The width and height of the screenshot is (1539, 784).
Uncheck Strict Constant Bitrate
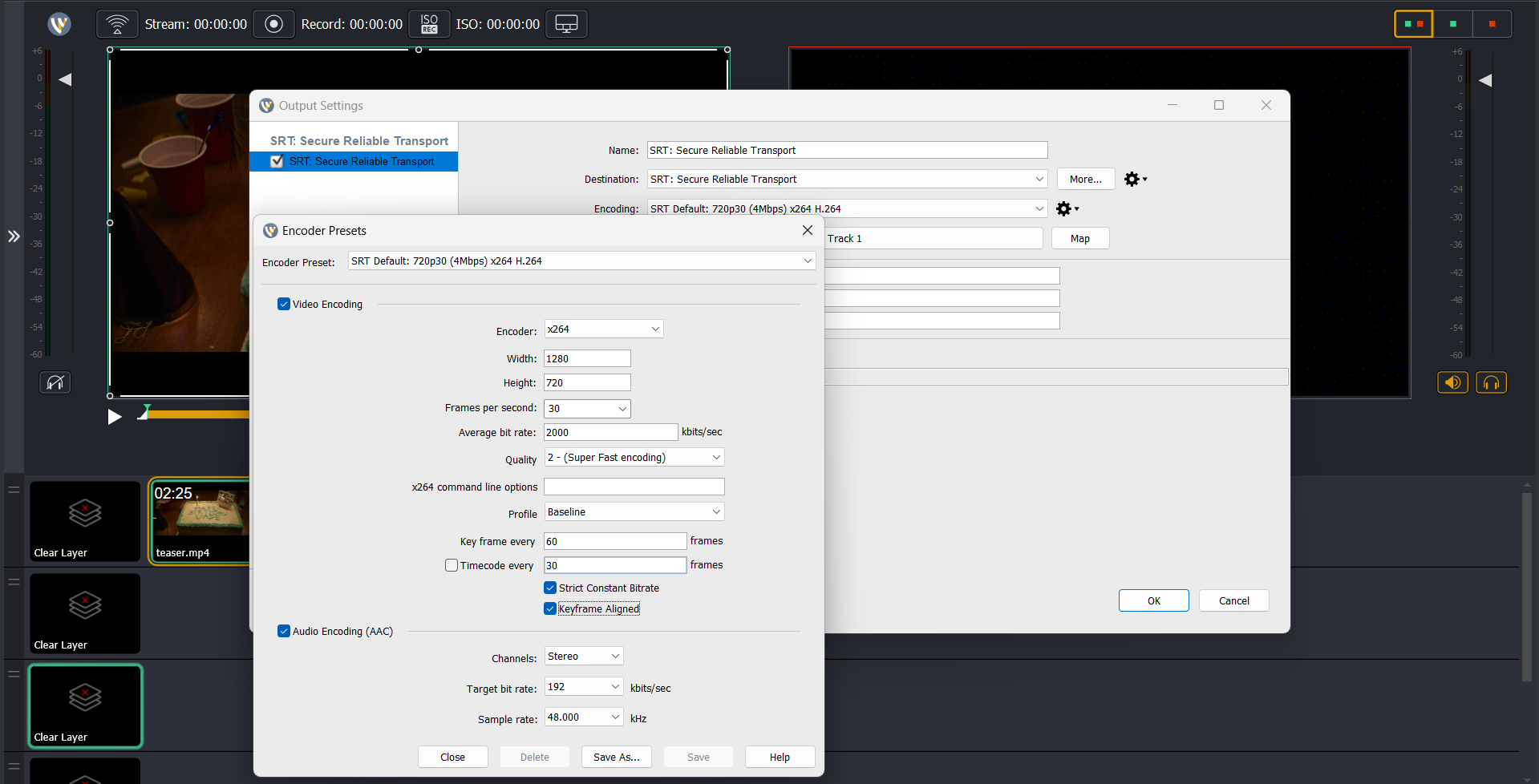550,588
